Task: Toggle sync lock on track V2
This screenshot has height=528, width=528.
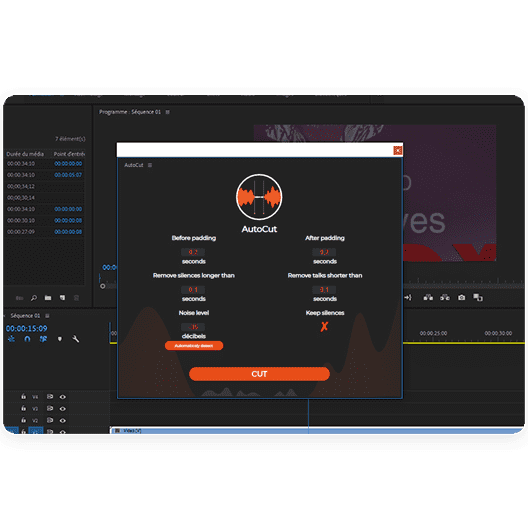Action: coord(50,420)
